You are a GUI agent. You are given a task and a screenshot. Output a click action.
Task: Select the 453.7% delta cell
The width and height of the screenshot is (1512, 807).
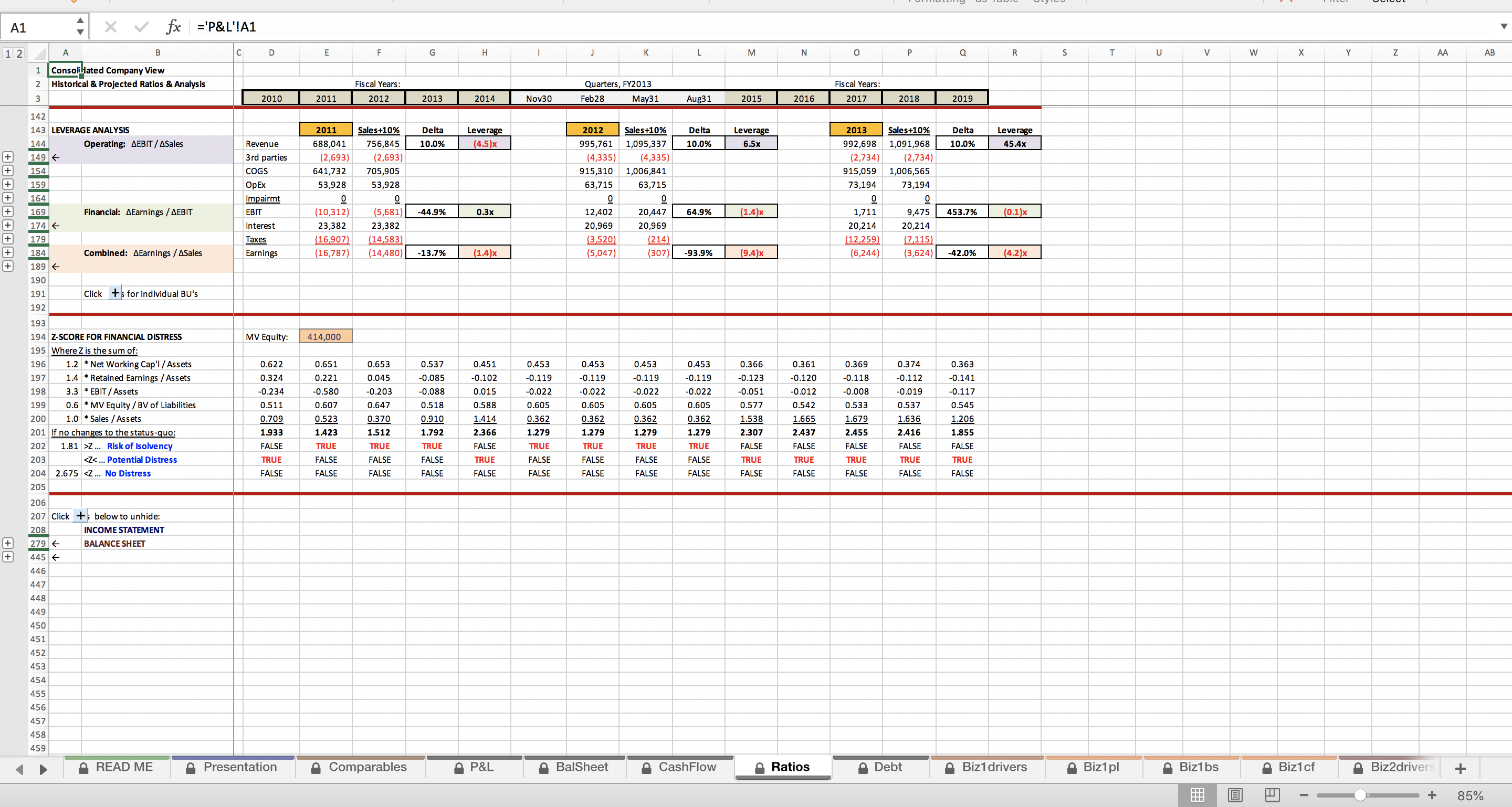962,212
